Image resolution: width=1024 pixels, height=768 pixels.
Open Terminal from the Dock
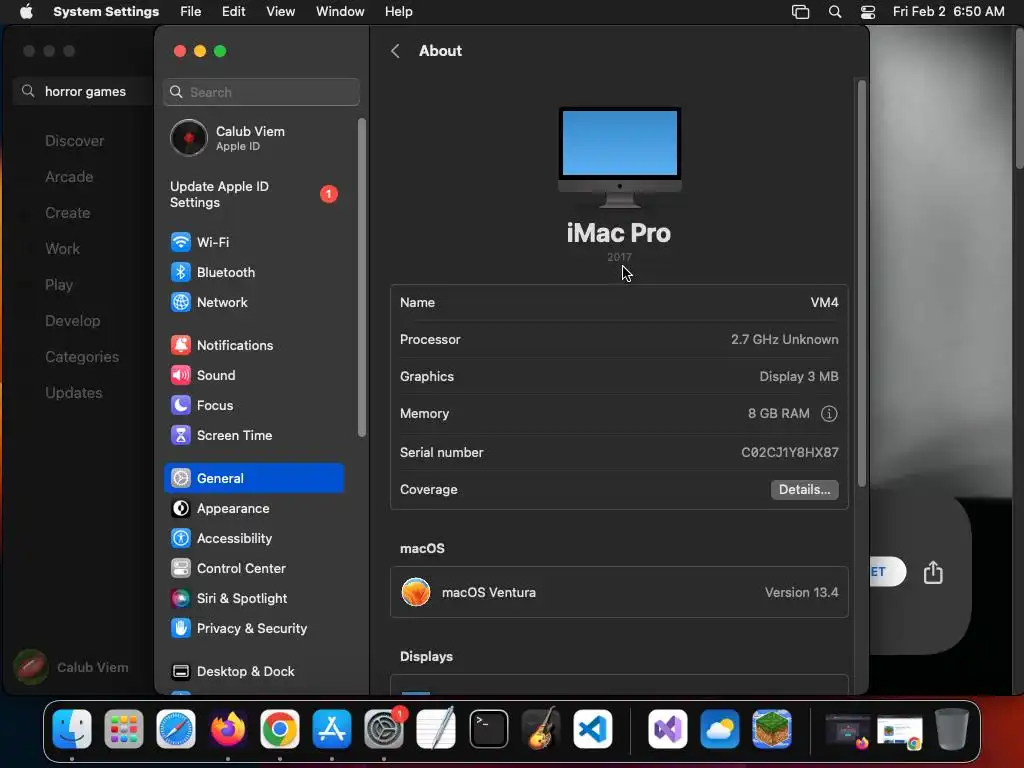[488, 729]
